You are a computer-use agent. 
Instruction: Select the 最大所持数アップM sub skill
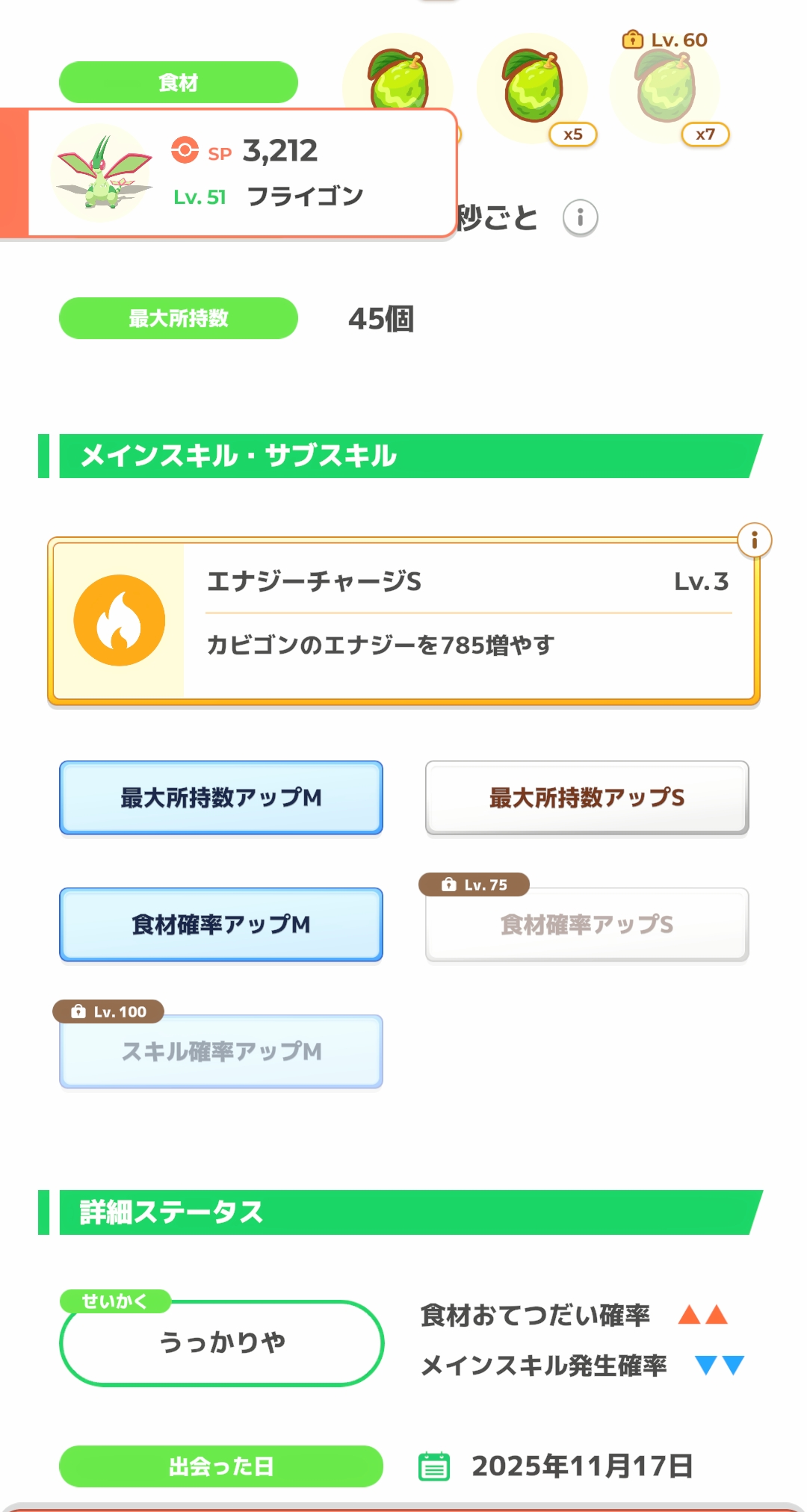pyautogui.click(x=221, y=798)
